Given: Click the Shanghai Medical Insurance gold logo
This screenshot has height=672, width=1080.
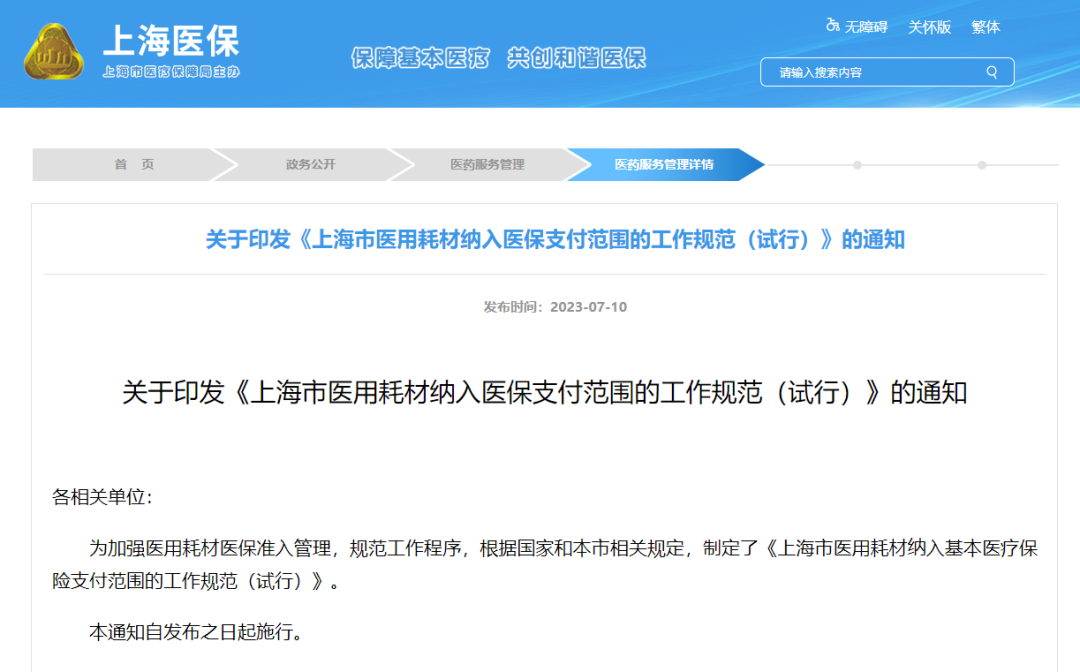Looking at the screenshot, I should coord(55,53).
